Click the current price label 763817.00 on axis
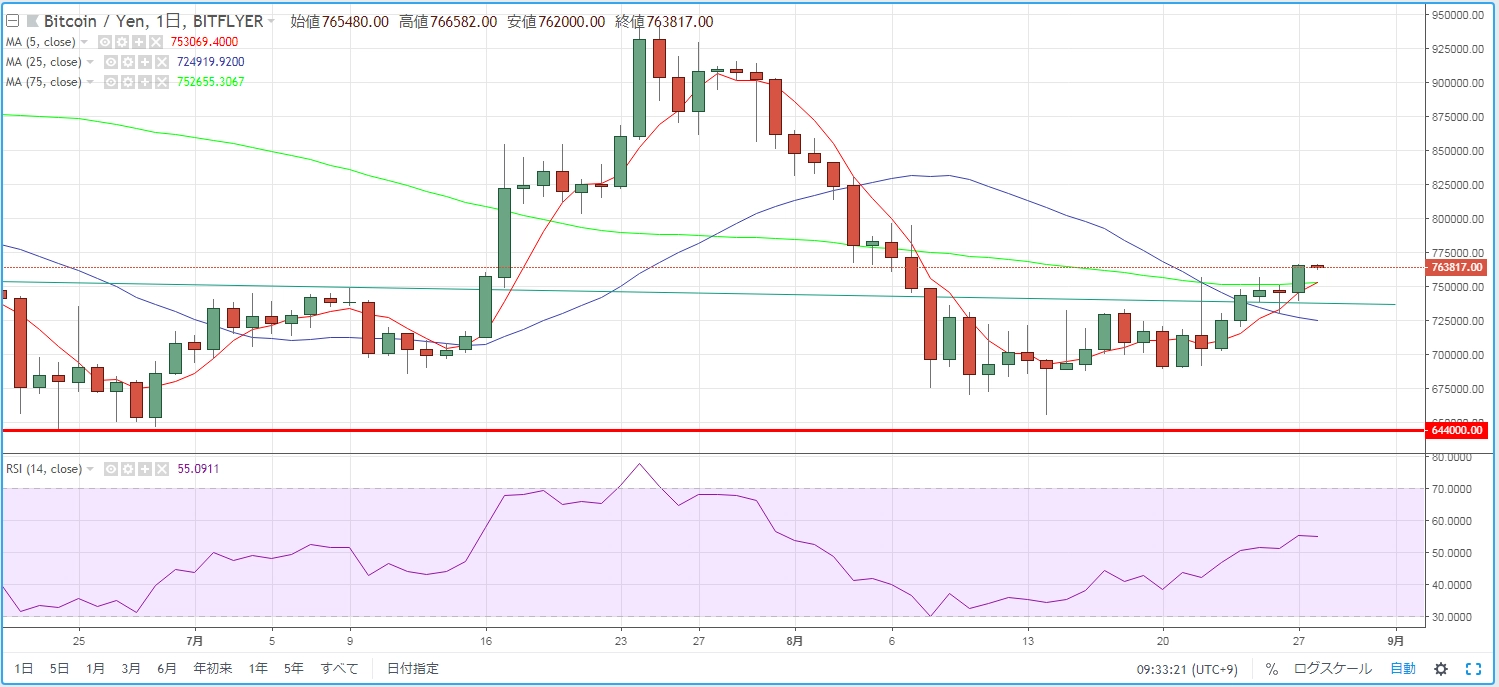The image size is (1499, 687). tap(1457, 267)
